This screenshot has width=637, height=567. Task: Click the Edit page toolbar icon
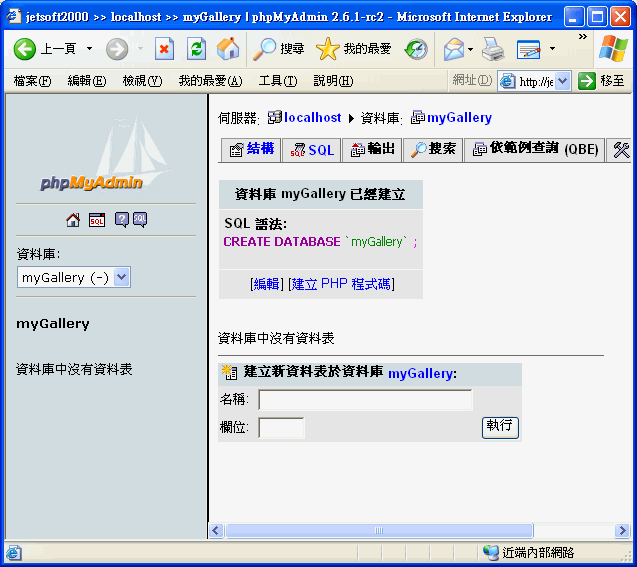point(528,49)
